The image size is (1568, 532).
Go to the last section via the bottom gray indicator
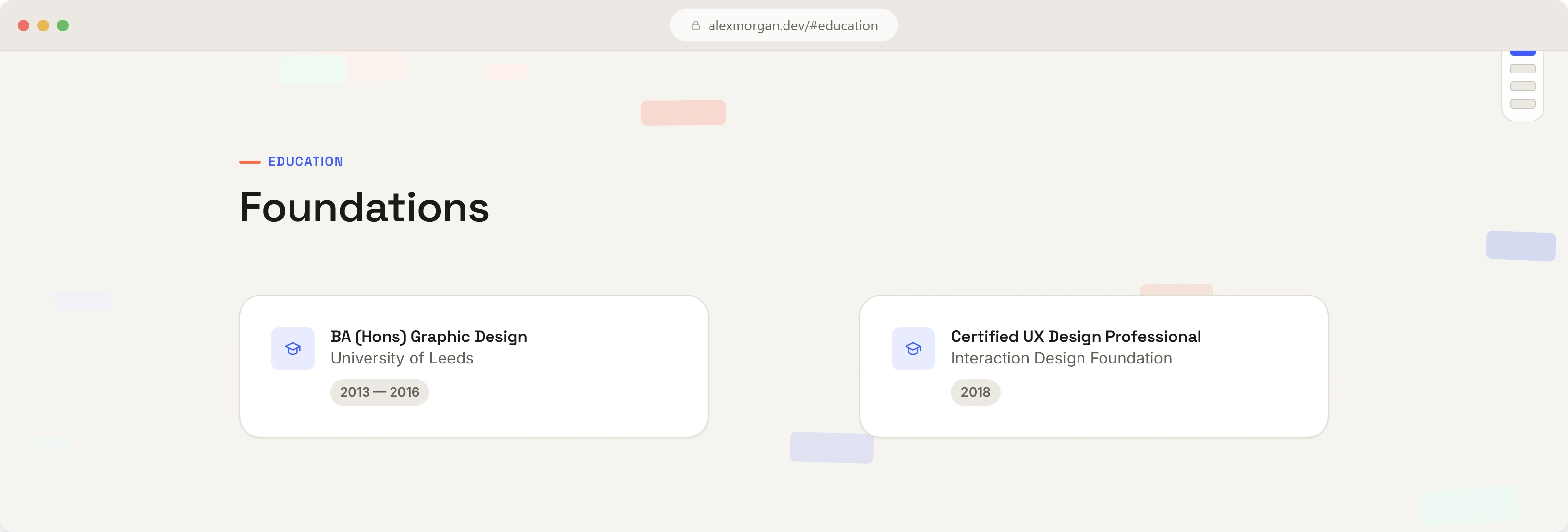pyautogui.click(x=1522, y=104)
